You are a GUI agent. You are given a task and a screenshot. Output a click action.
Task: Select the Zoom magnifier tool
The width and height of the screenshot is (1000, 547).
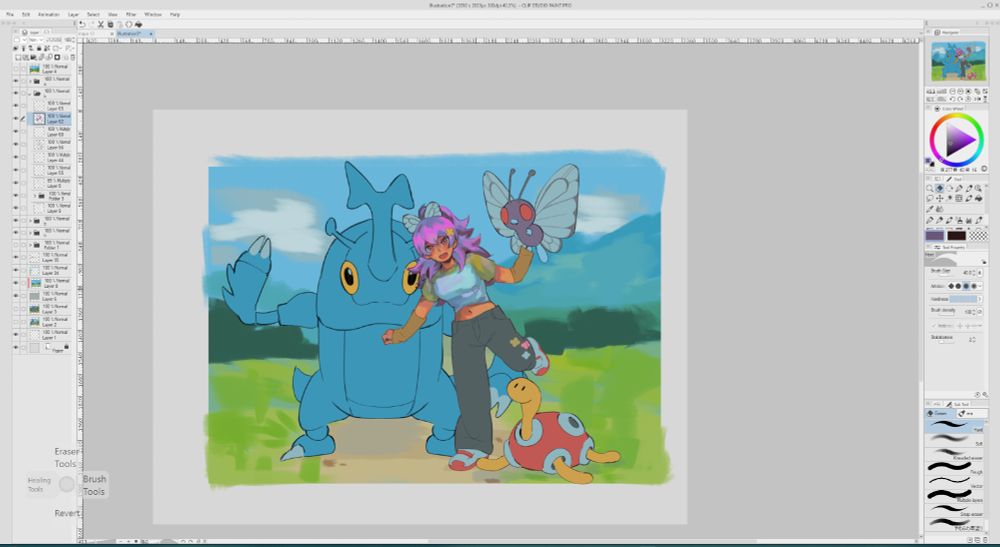pyautogui.click(x=930, y=188)
